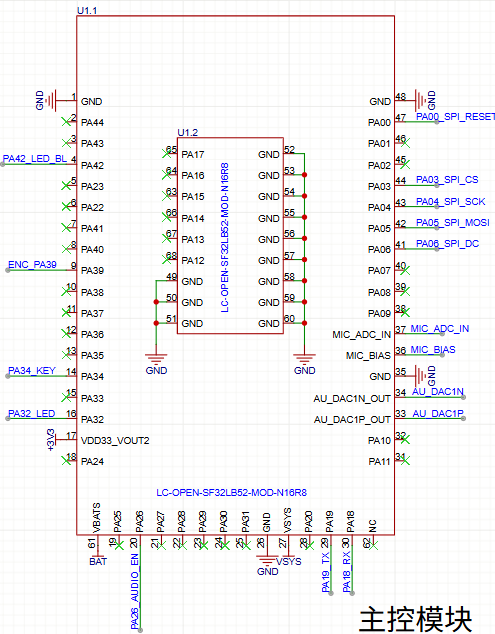
Task: Click the no-connect X on pin 2 PA44
Action: click(66, 121)
